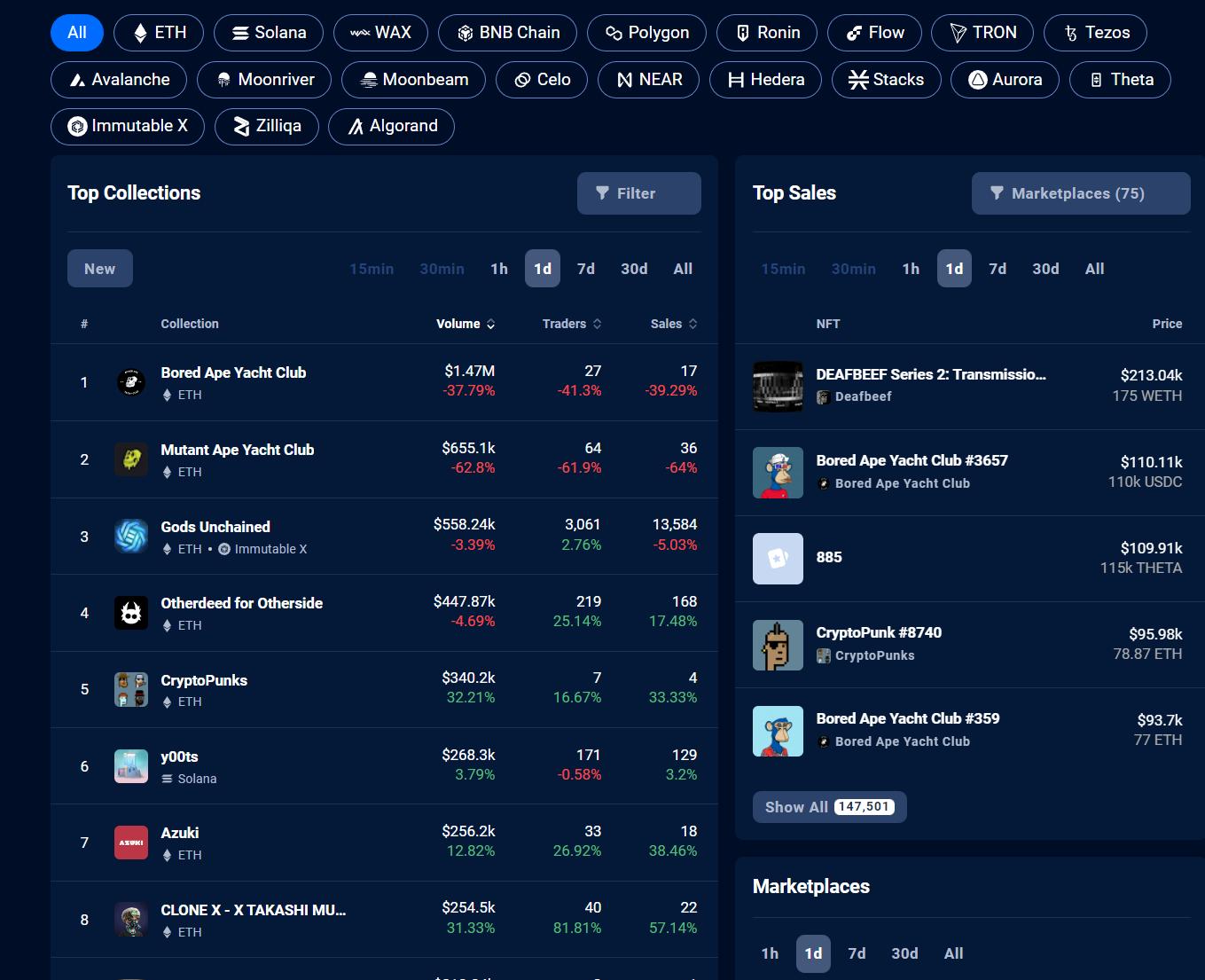1205x980 pixels.
Task: Click the Azuki collection logo icon
Action: [131, 843]
